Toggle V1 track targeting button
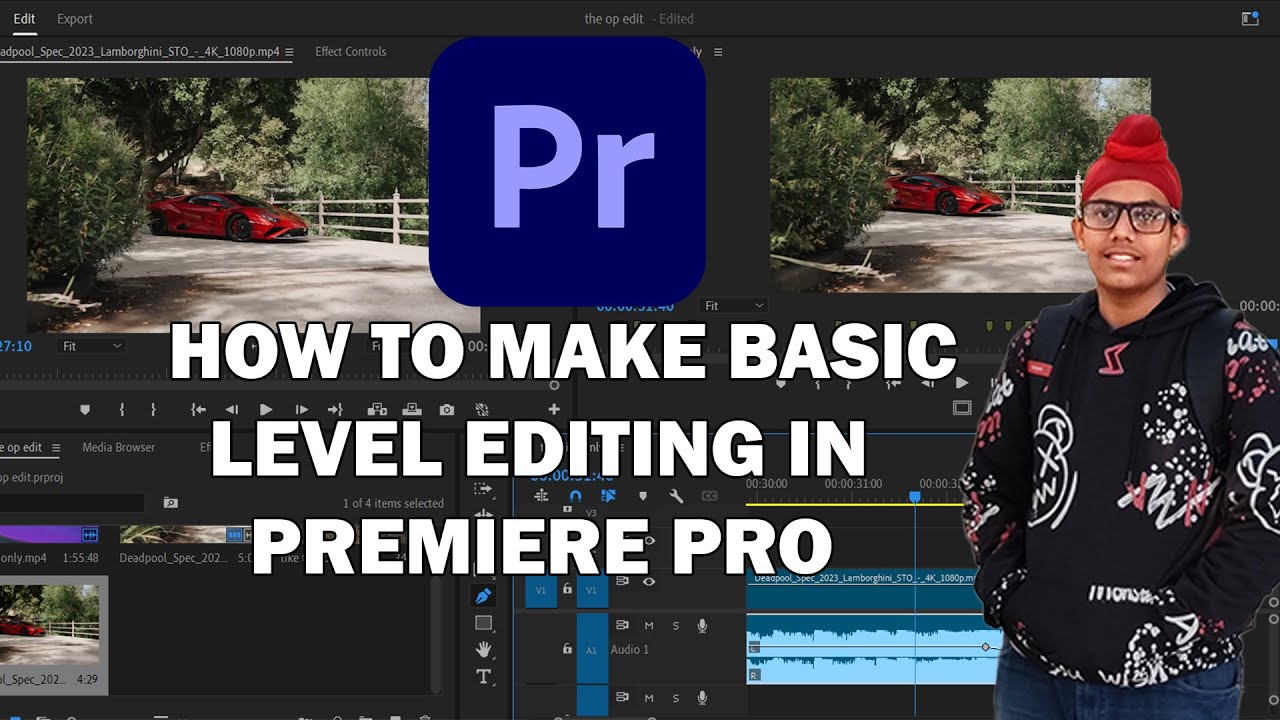1280x720 pixels. [591, 590]
